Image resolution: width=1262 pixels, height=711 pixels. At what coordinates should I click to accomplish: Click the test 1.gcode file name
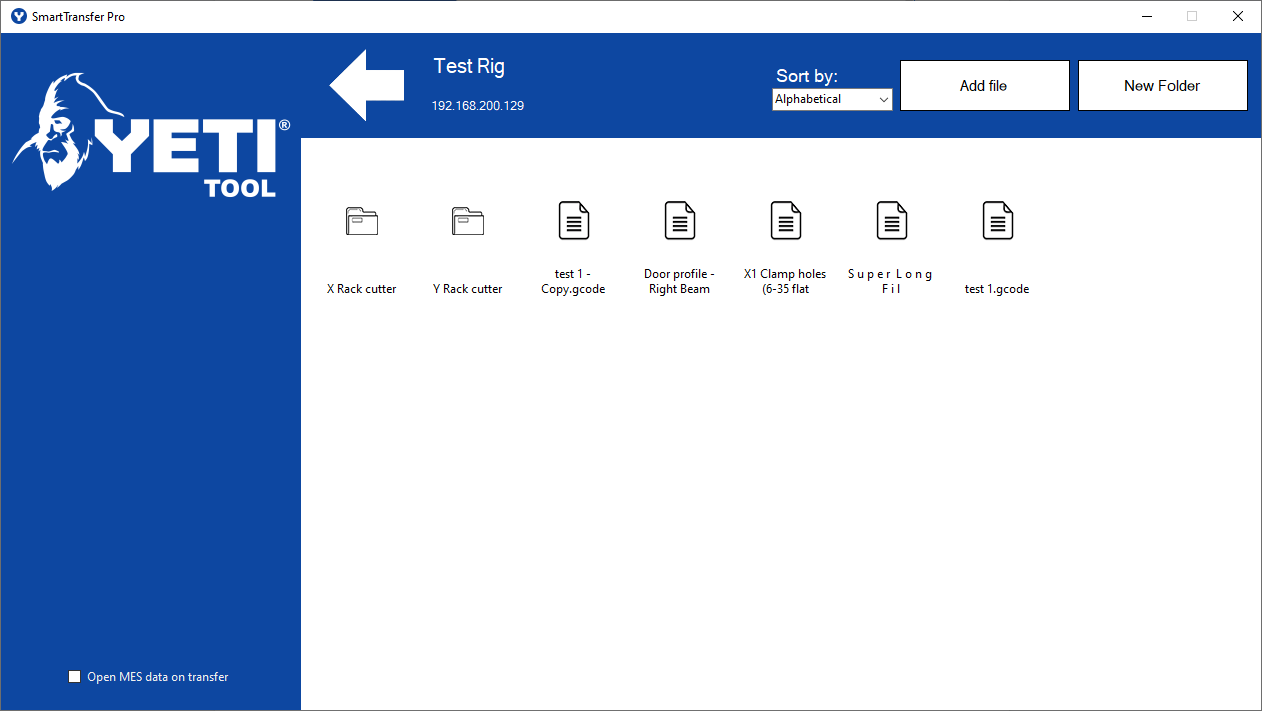[x=997, y=289]
